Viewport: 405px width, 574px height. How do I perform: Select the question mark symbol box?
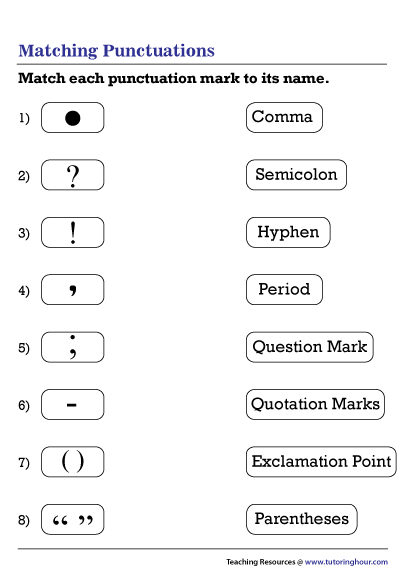73,175
